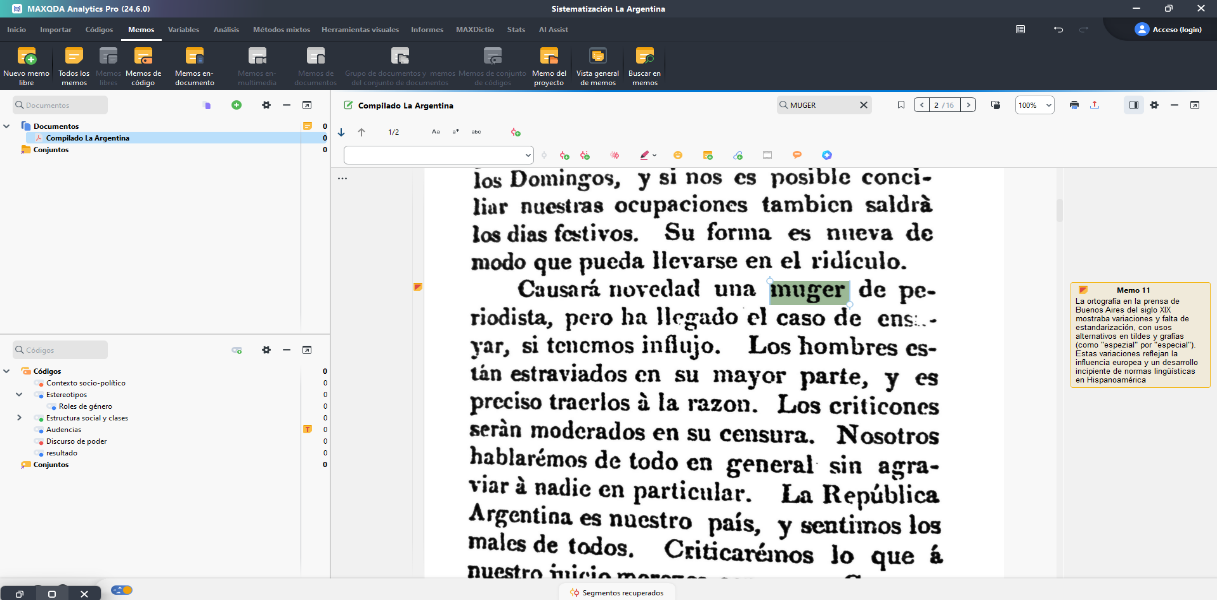1217x600 pixels.
Task: Select the Compilado La Argentina document in the tree
Action: pyautogui.click(x=87, y=138)
